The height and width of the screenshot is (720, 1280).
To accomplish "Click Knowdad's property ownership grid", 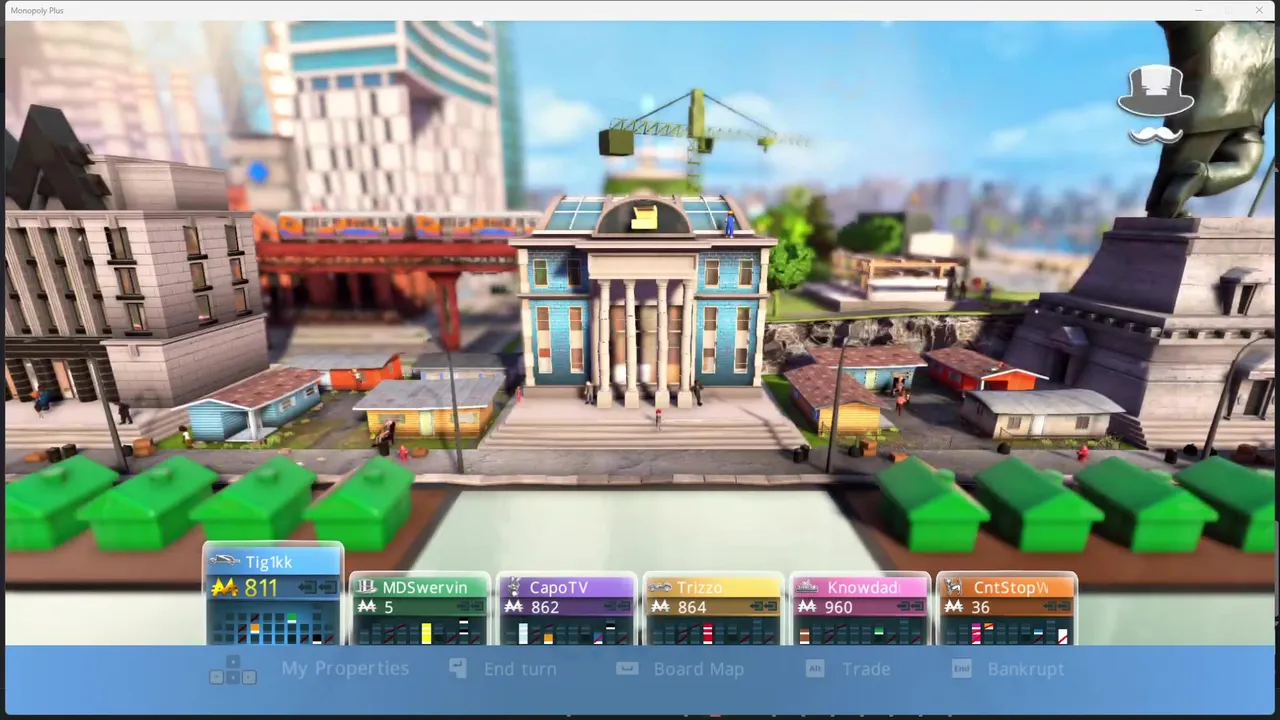I will pos(861,632).
